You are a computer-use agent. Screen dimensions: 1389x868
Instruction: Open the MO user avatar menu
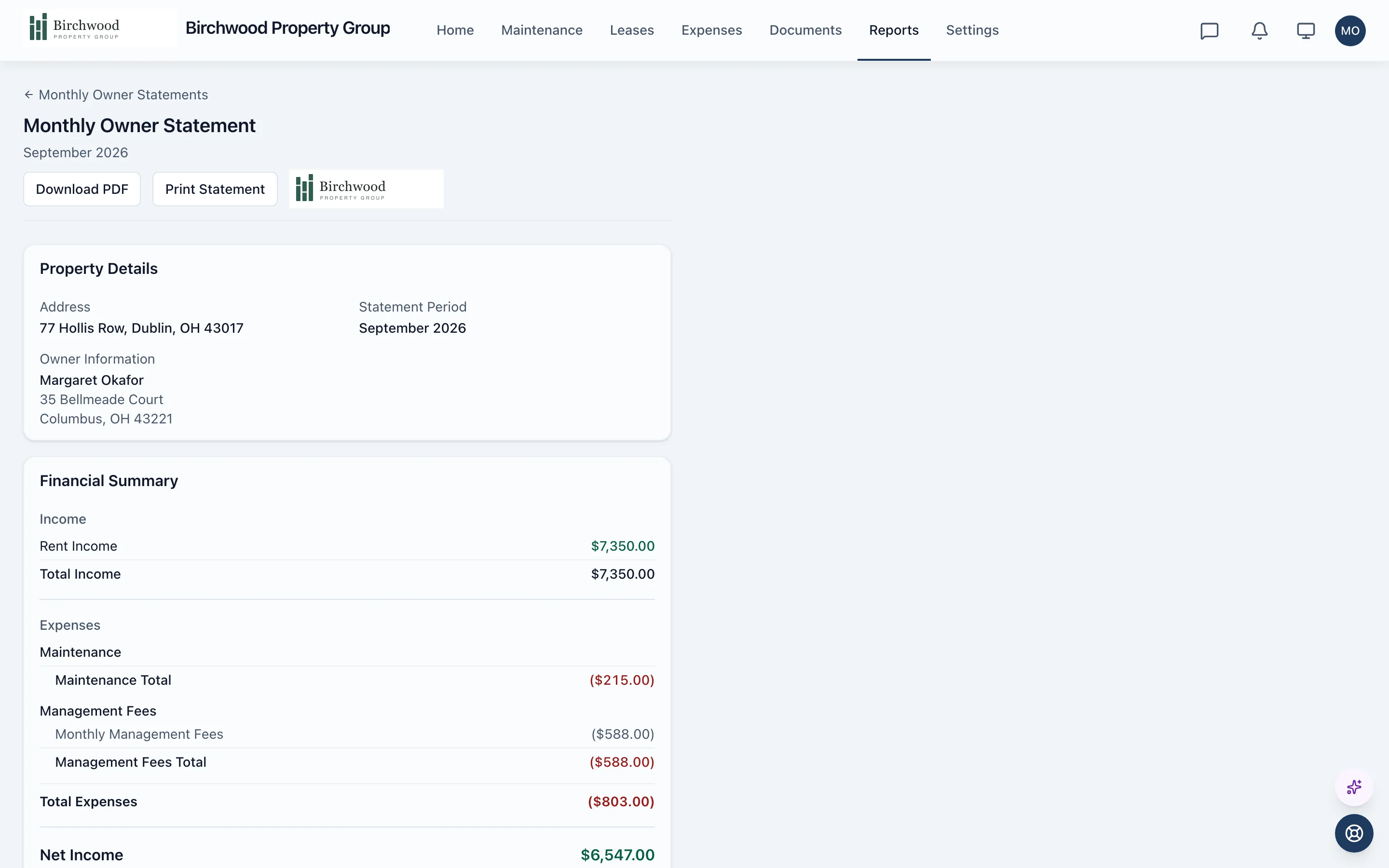(1350, 30)
